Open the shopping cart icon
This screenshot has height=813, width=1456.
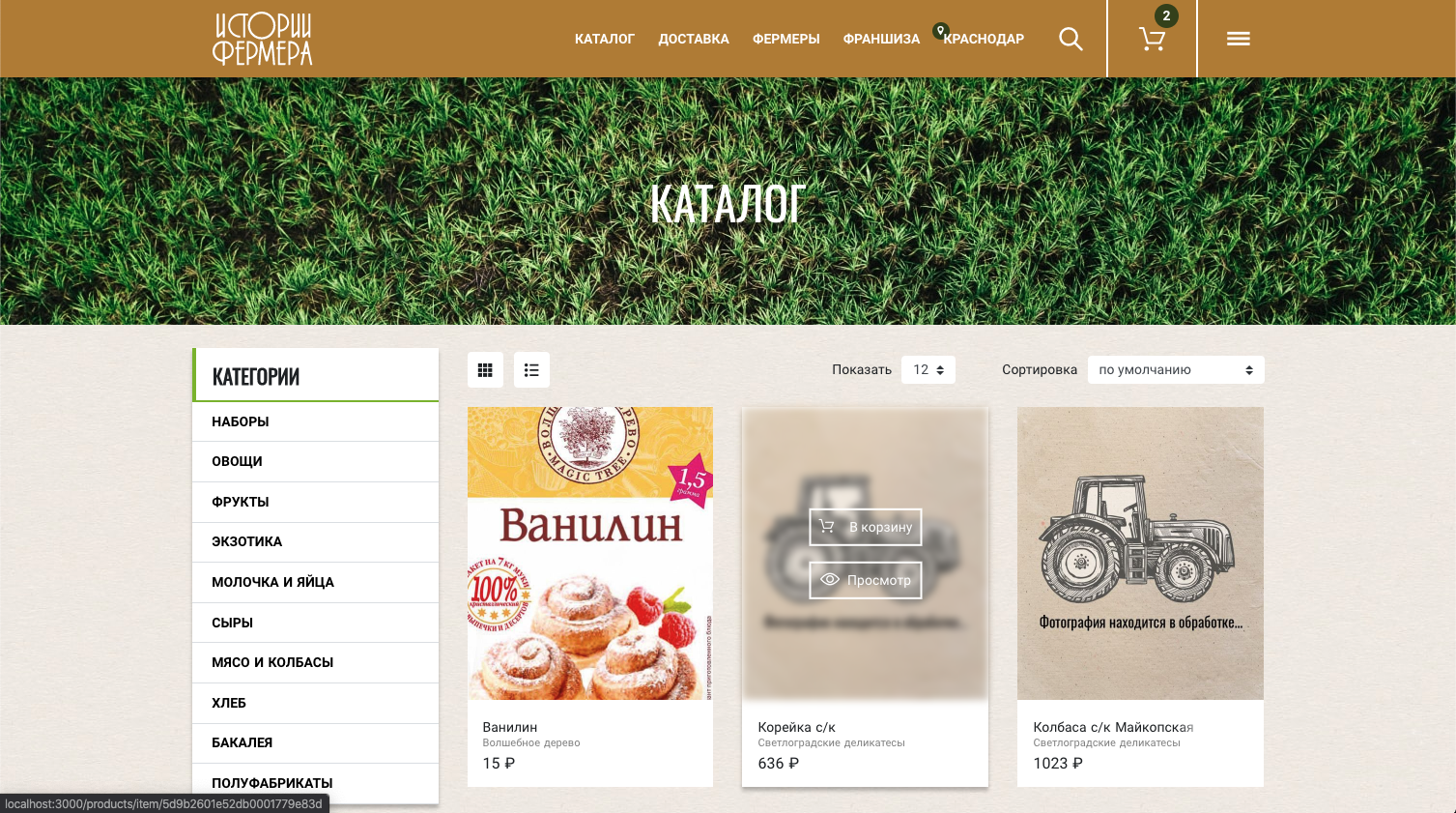click(1152, 39)
